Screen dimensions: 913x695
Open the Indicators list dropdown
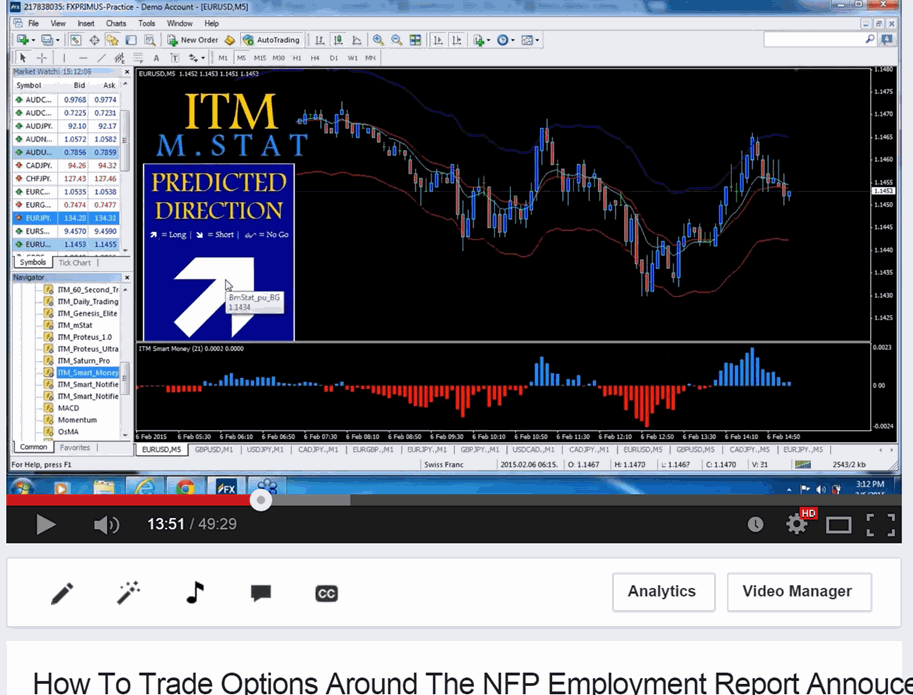click(x=482, y=40)
